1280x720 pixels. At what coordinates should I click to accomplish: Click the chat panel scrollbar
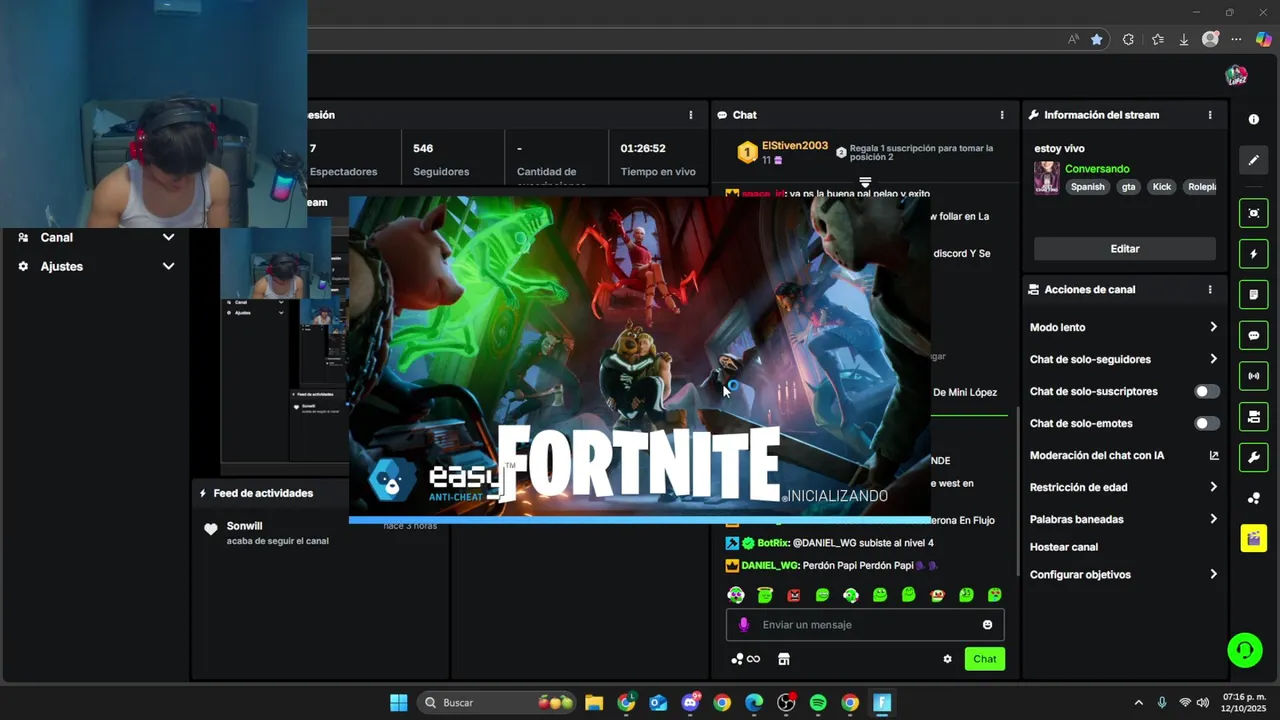tap(1017, 490)
